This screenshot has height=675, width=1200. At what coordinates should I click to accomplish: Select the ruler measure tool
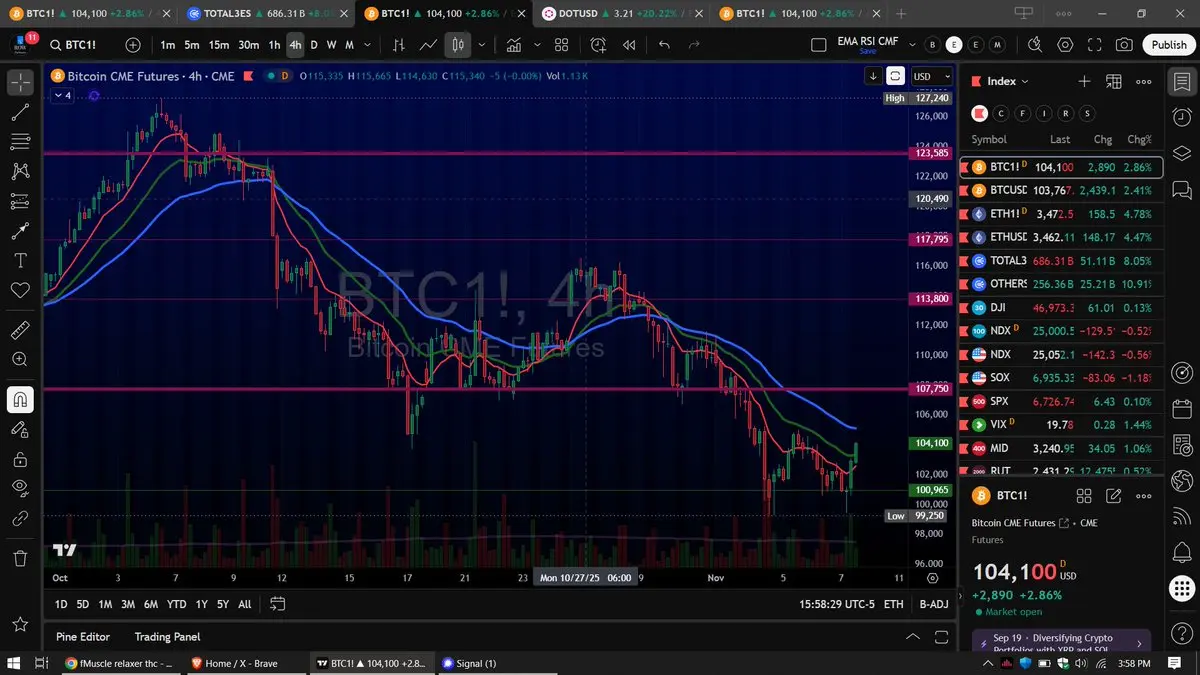tap(20, 329)
